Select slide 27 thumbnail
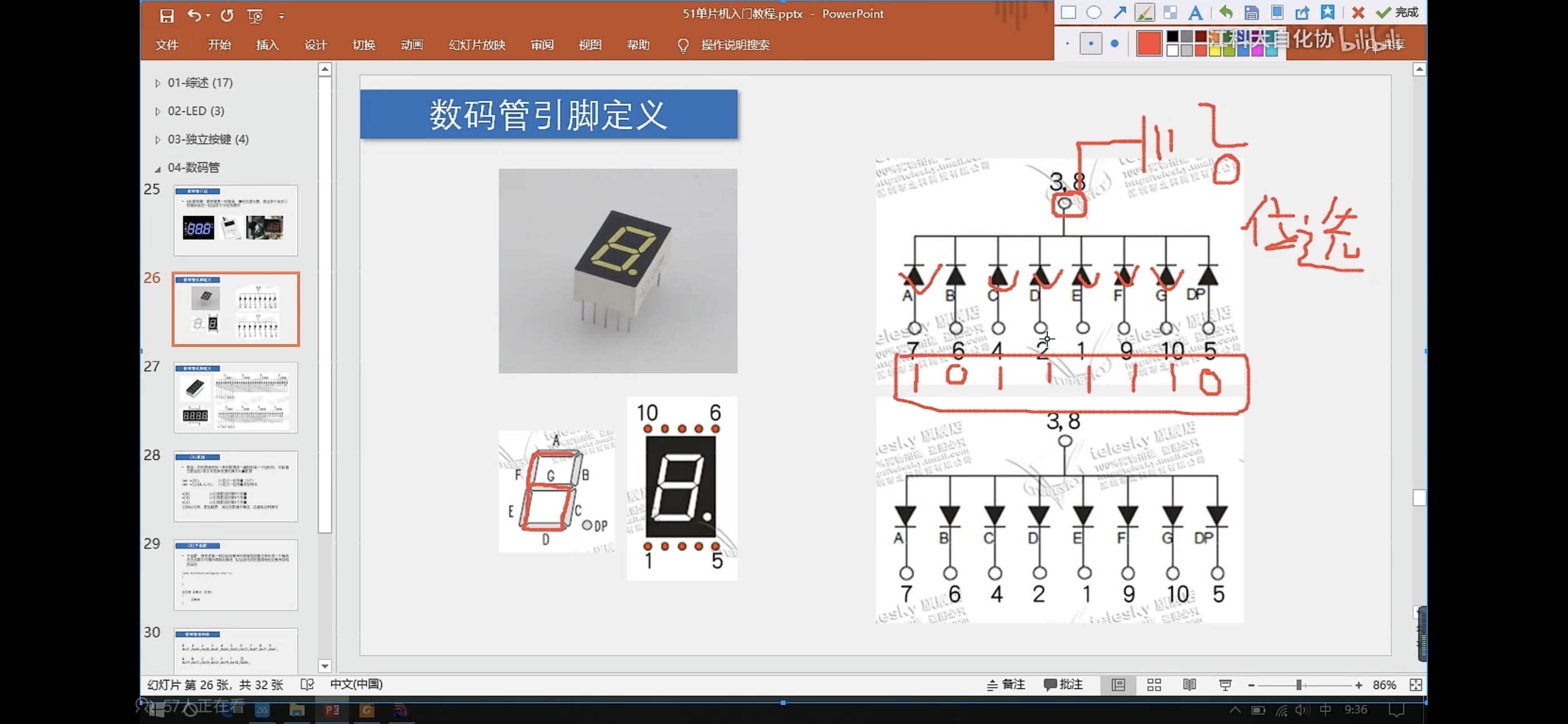The height and width of the screenshot is (724, 1568). [235, 398]
